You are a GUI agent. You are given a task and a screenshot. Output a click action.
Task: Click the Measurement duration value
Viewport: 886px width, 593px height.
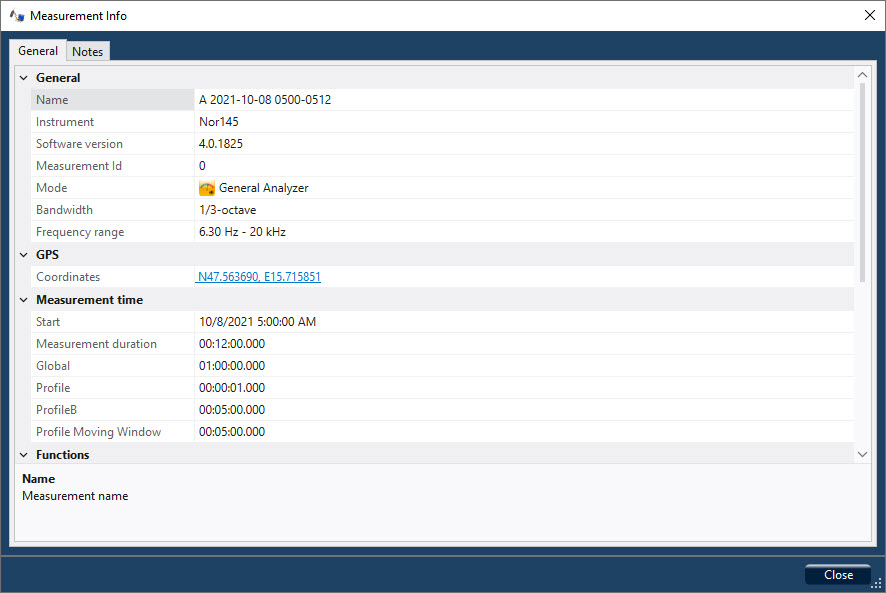pos(232,344)
